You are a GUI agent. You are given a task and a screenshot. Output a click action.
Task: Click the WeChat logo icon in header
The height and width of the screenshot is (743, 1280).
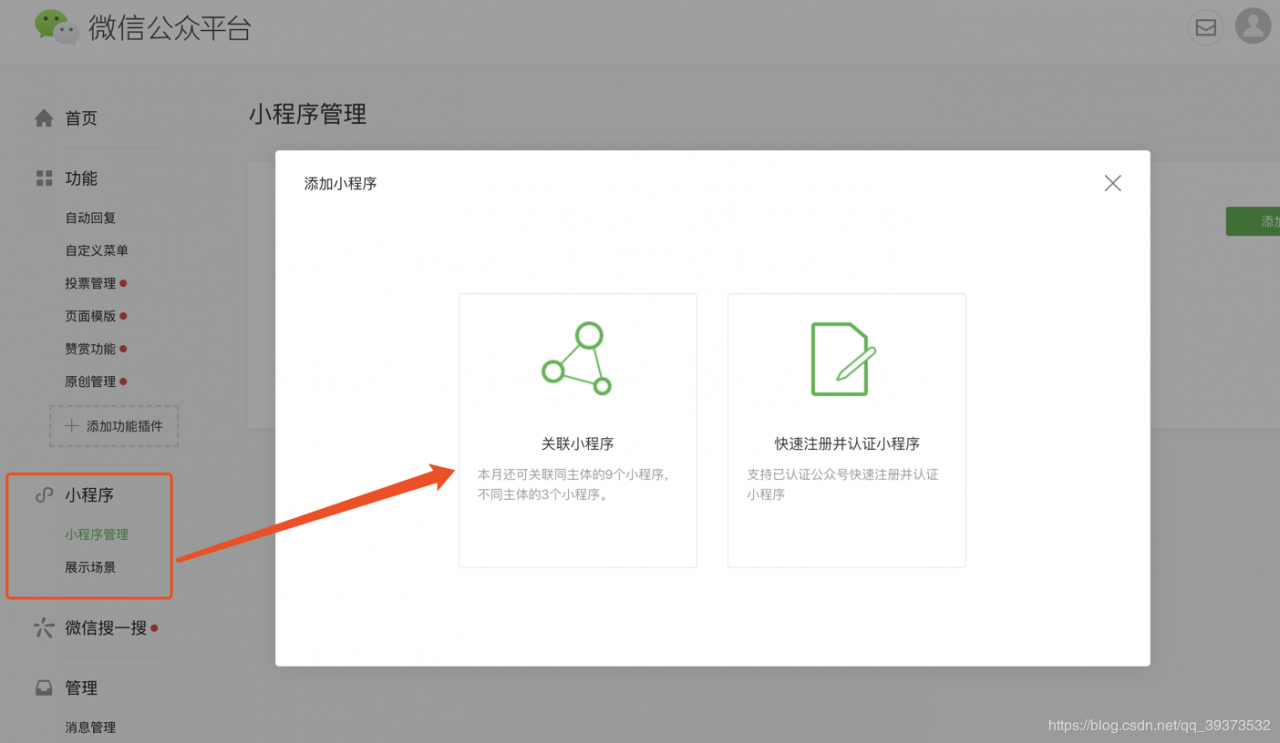point(56,27)
